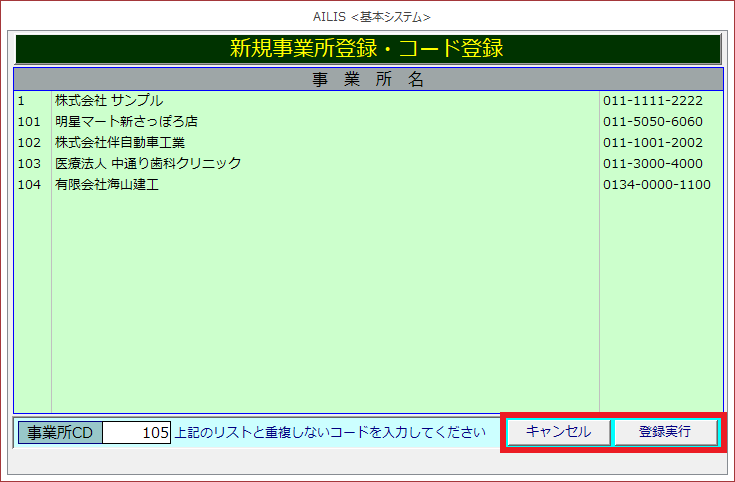Select the 株式会社 サンプル row
The width and height of the screenshot is (735, 482).
coord(109,101)
